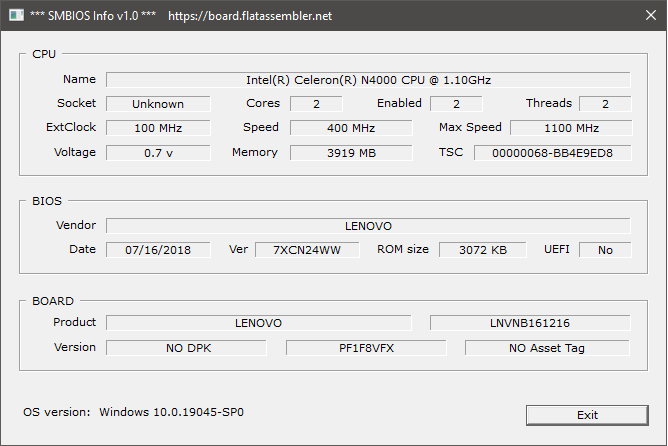Screen dimensions: 668x446
Task: Click the 'TSC' label
Action: coord(451,152)
